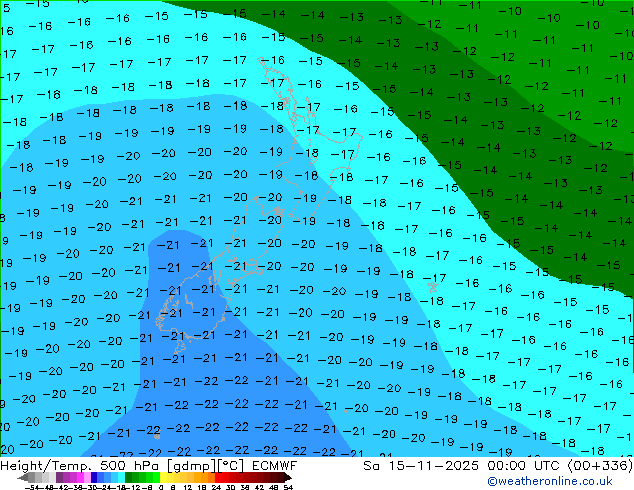This screenshot has height=490, width=634.
Task: Click the '-24' legend scale label
Action: click(104, 488)
